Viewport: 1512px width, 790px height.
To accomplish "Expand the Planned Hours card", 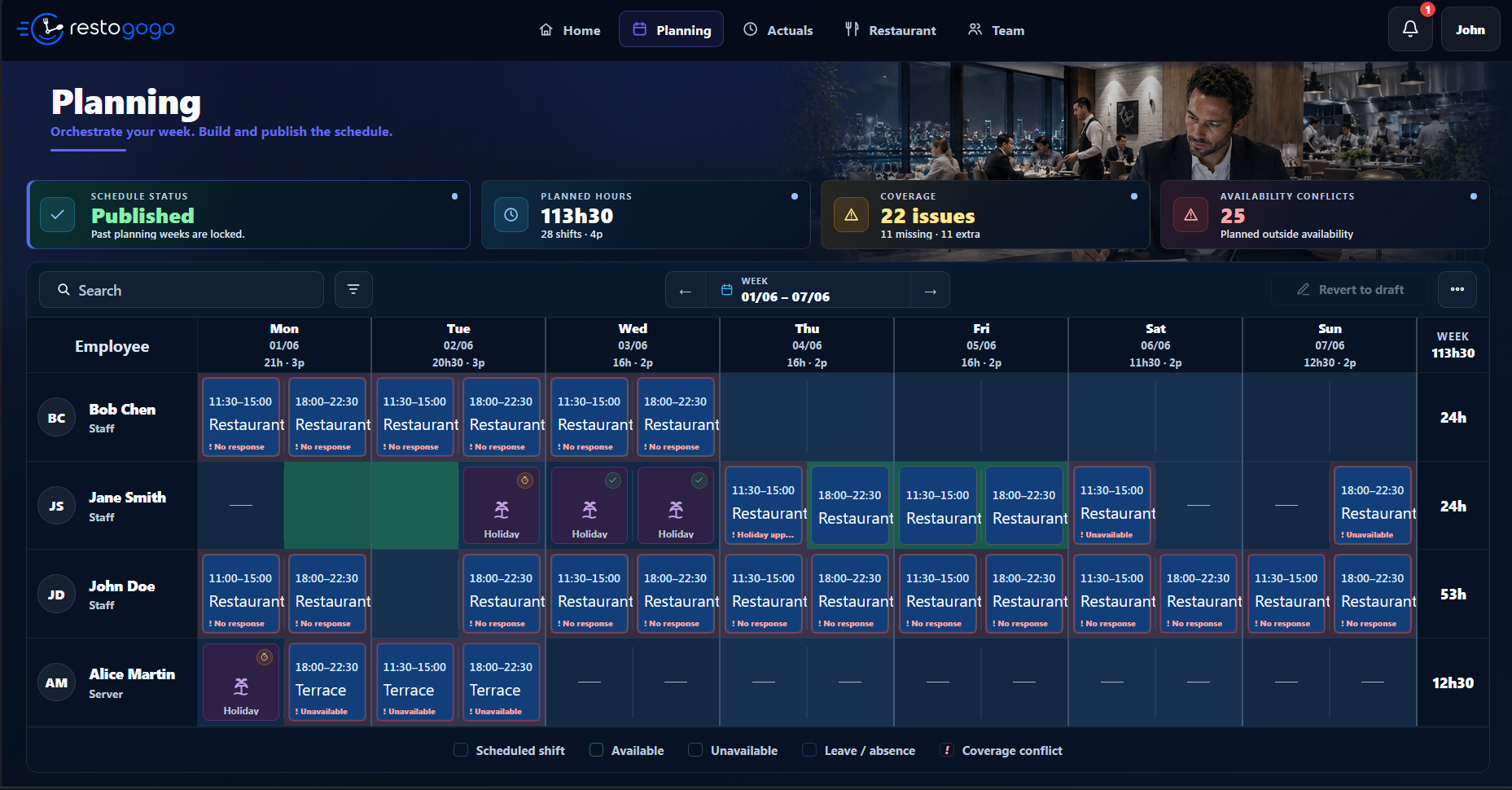I will [646, 215].
